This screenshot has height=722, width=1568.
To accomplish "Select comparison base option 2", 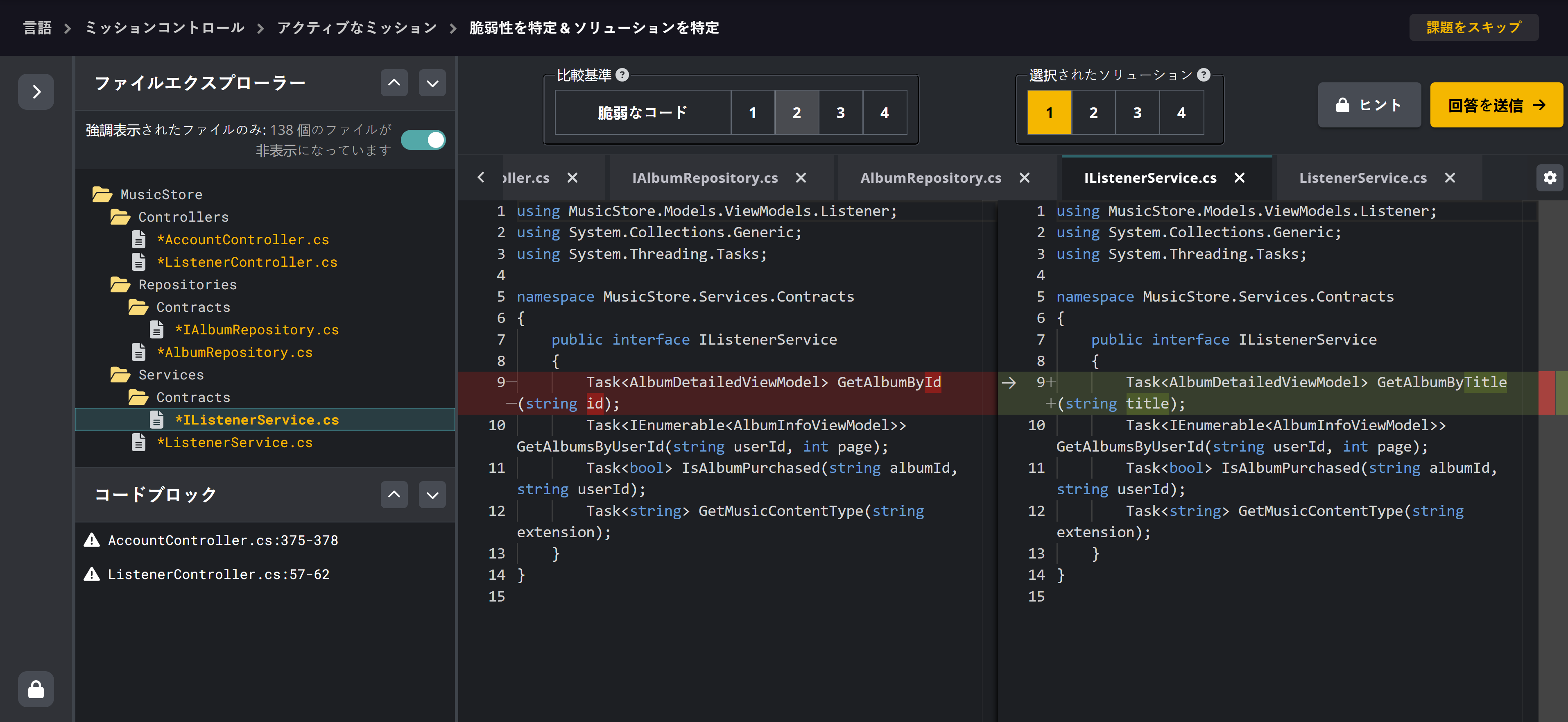I will [797, 113].
